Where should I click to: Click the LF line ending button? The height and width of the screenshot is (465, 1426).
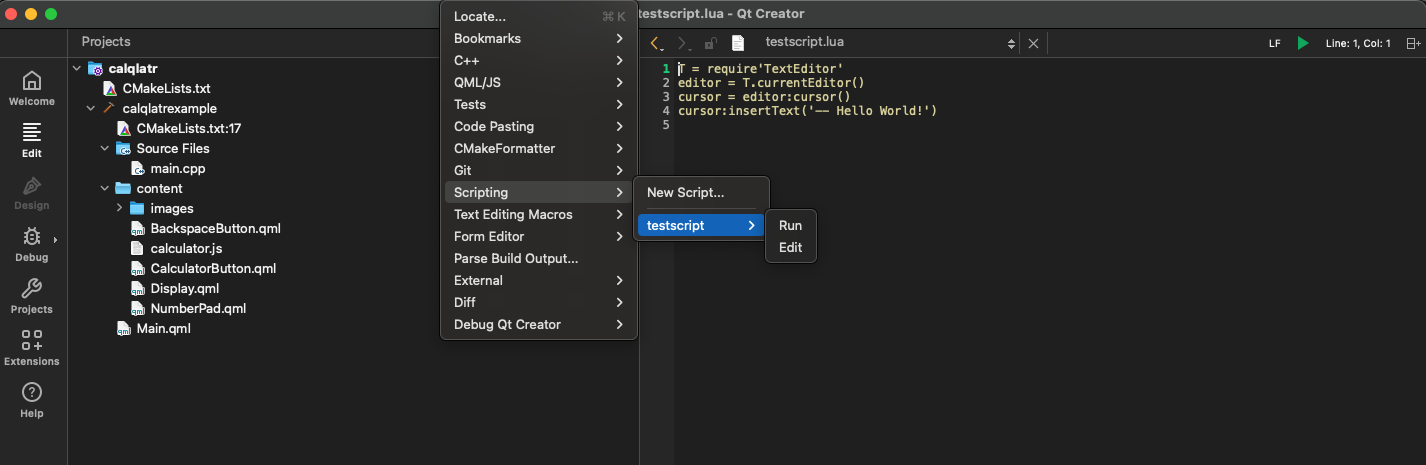pyautogui.click(x=1274, y=43)
